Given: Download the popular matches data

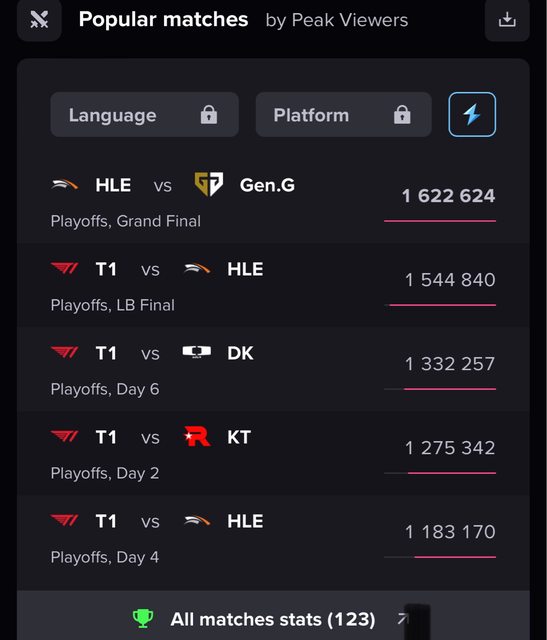Looking at the screenshot, I should point(507,20).
